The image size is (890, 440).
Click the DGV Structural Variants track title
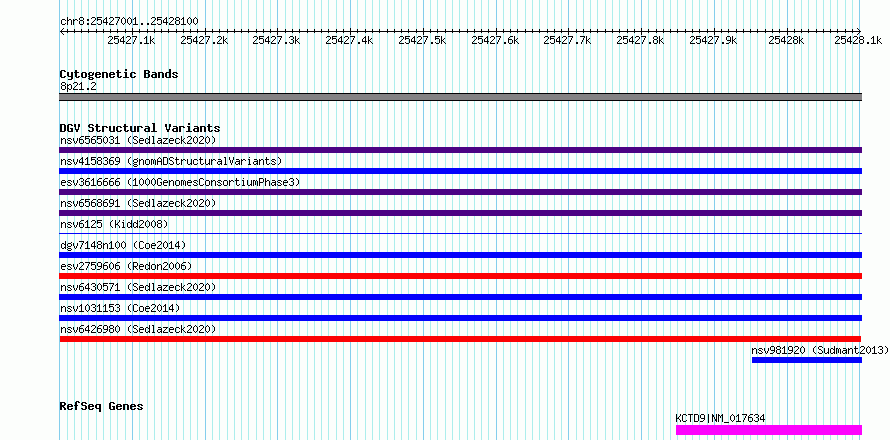(x=140, y=128)
